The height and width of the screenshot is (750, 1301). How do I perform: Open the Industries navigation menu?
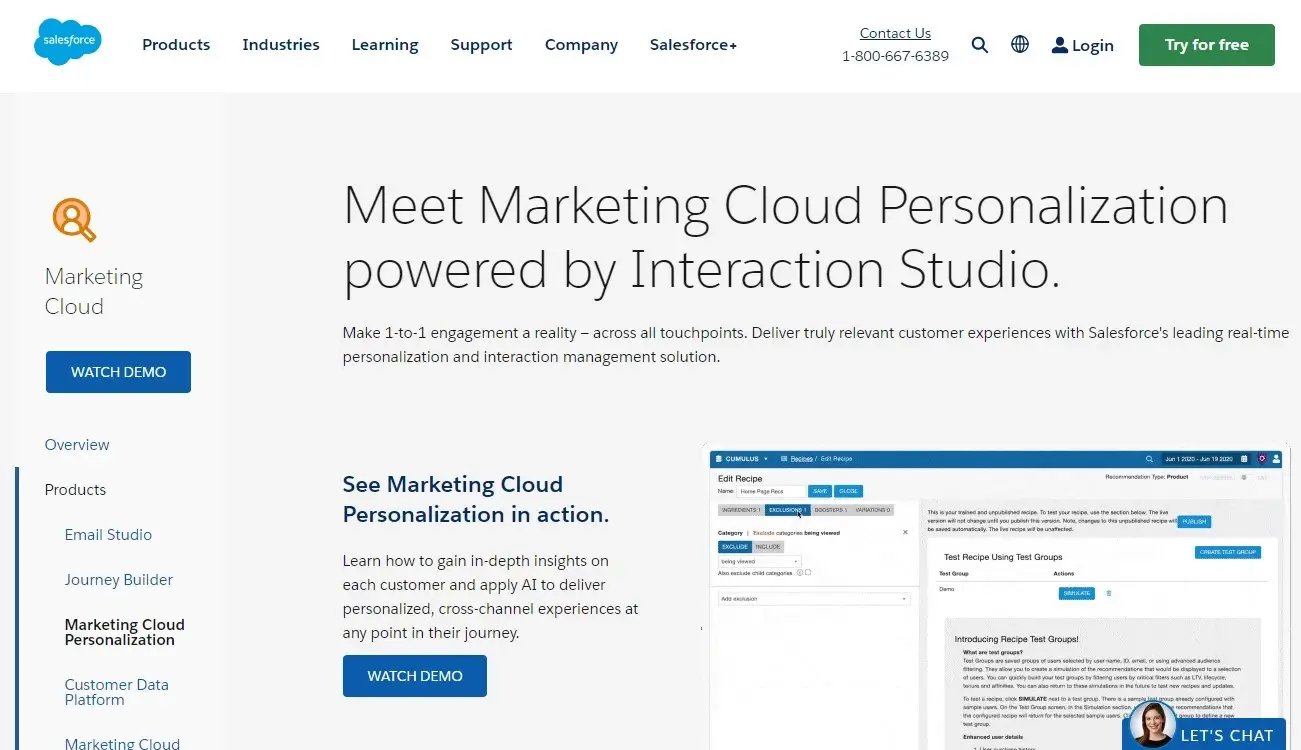click(x=281, y=45)
